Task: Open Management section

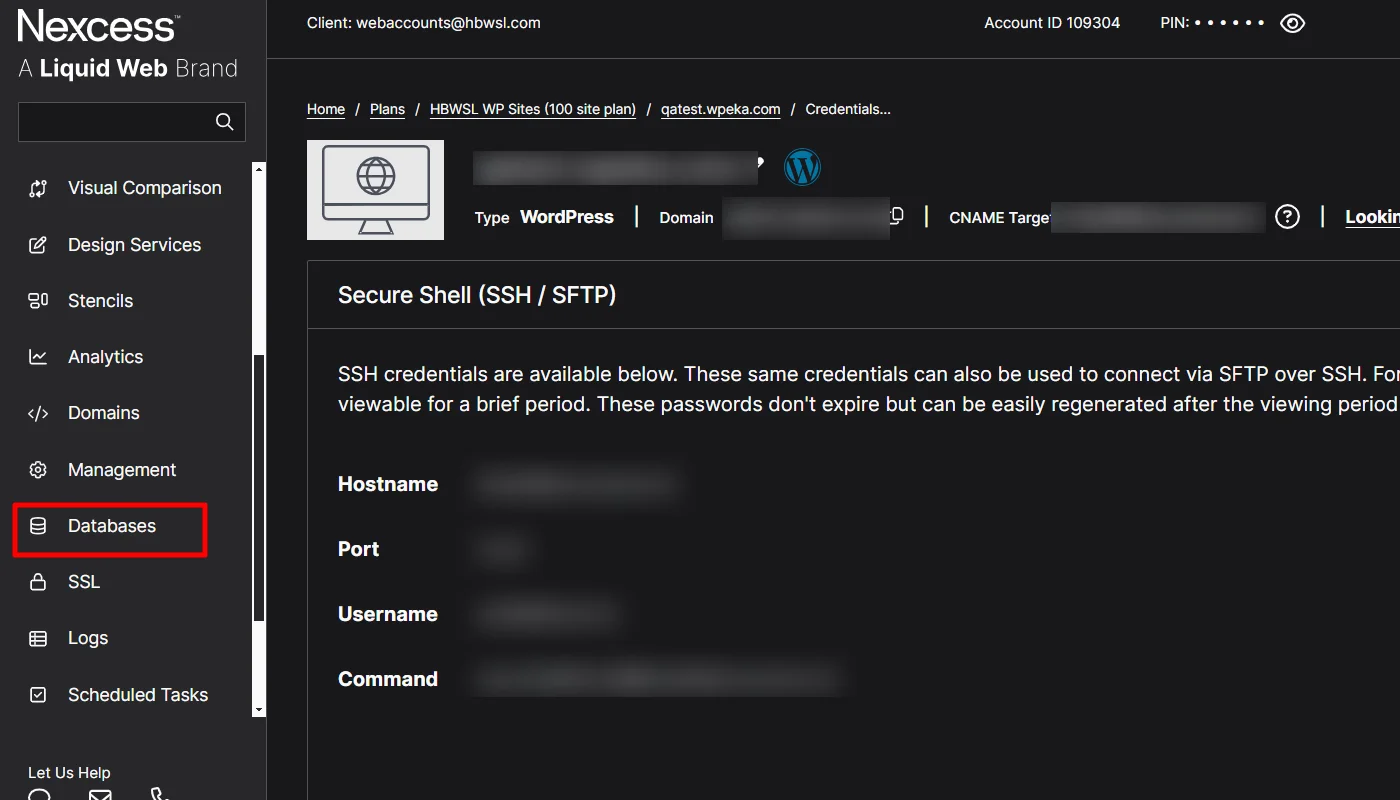Action: [x=122, y=470]
